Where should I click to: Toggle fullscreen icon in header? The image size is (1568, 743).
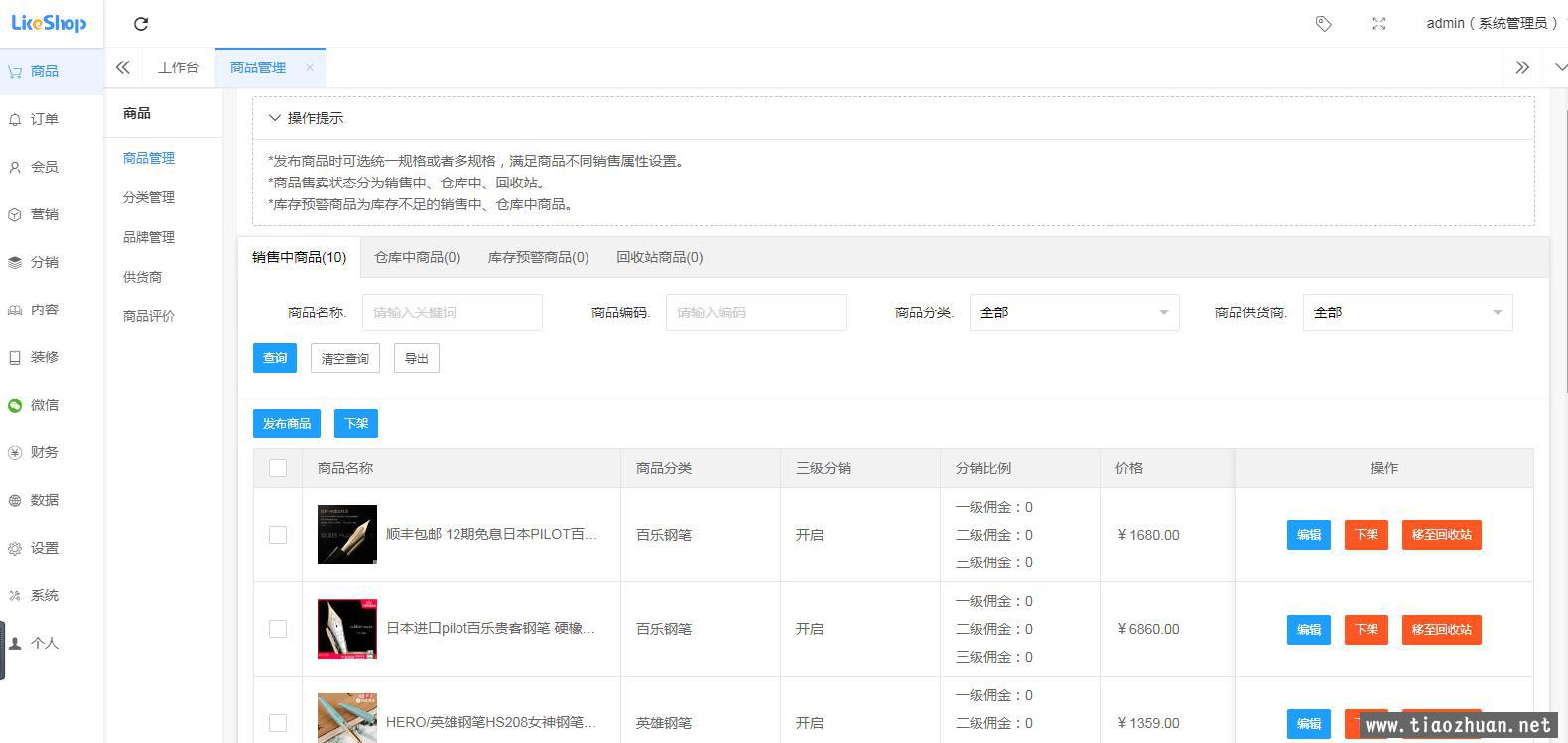1378,24
